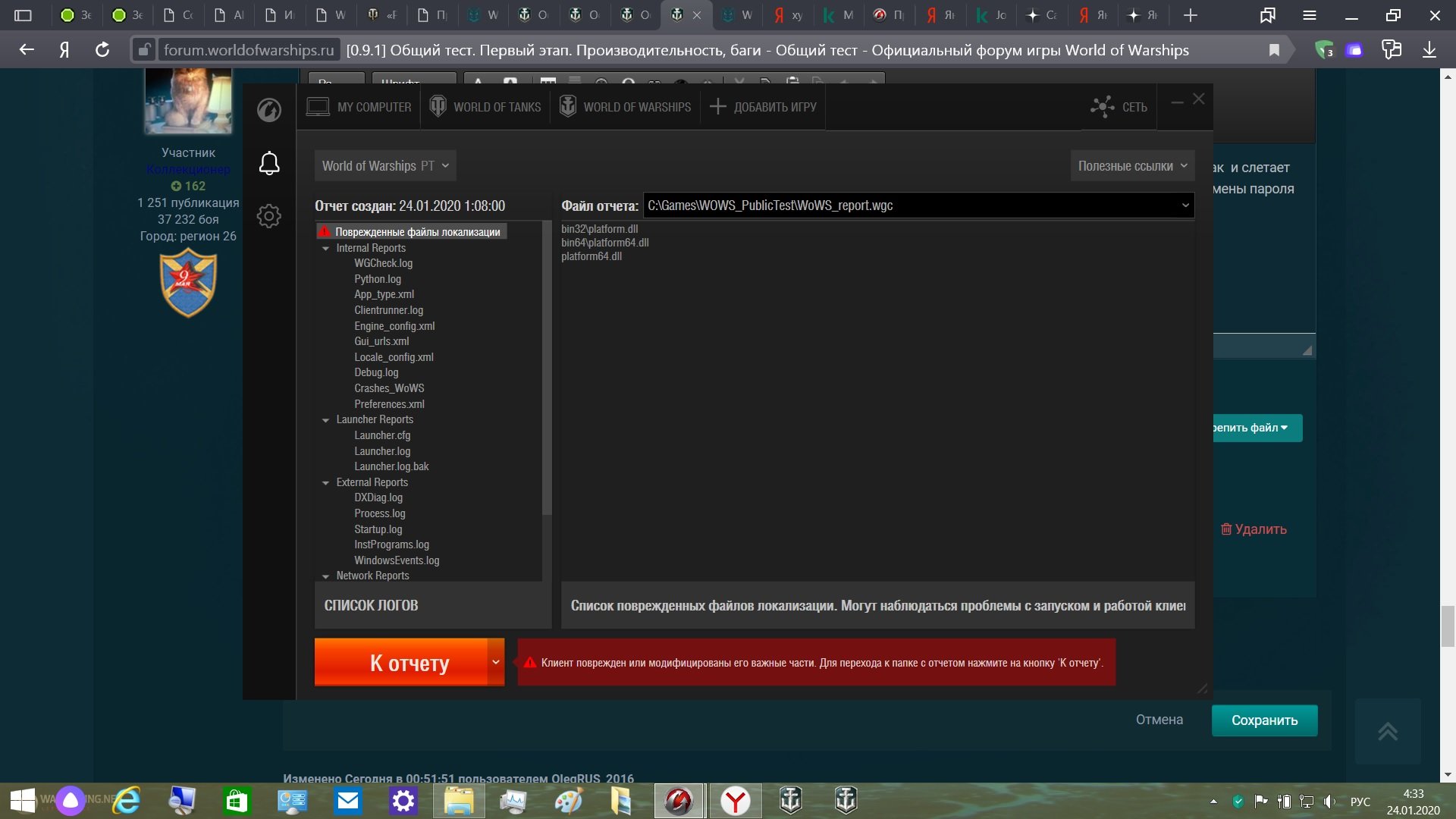Image resolution: width=1456 pixels, height=819 pixels.
Task: Collapse Network Reports tree node
Action: 326,576
